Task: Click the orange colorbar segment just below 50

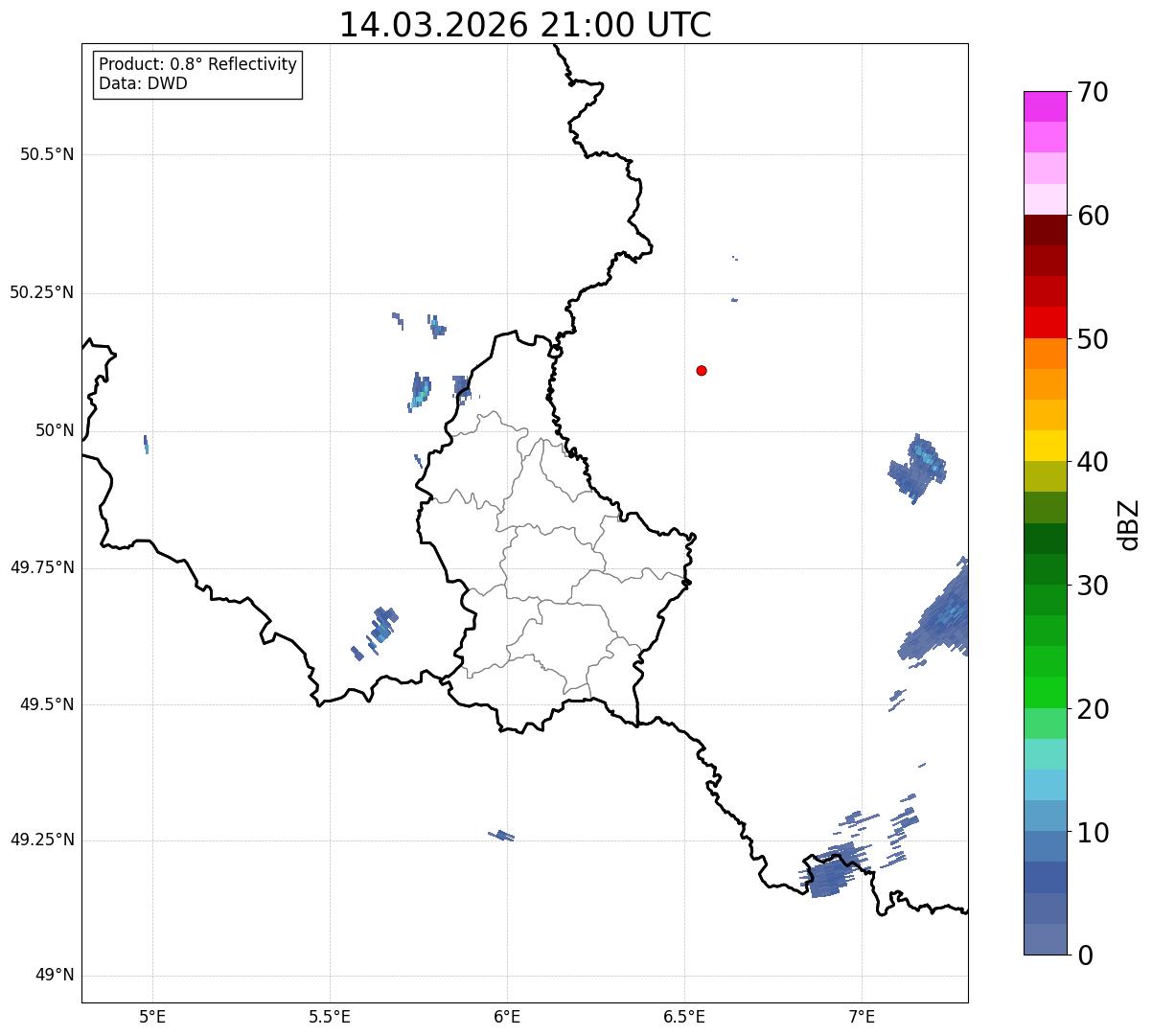Action: pyautogui.click(x=1045, y=354)
